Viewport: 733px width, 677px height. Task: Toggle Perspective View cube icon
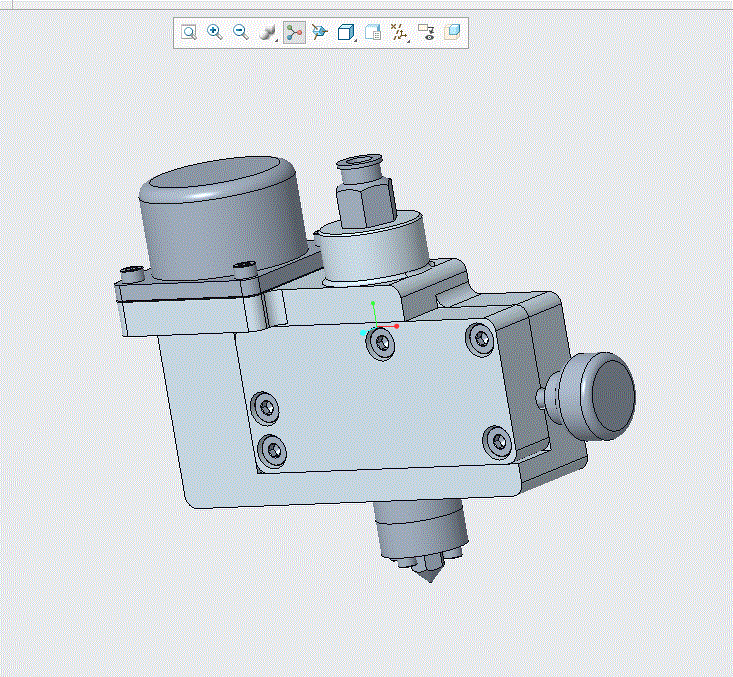coord(452,32)
